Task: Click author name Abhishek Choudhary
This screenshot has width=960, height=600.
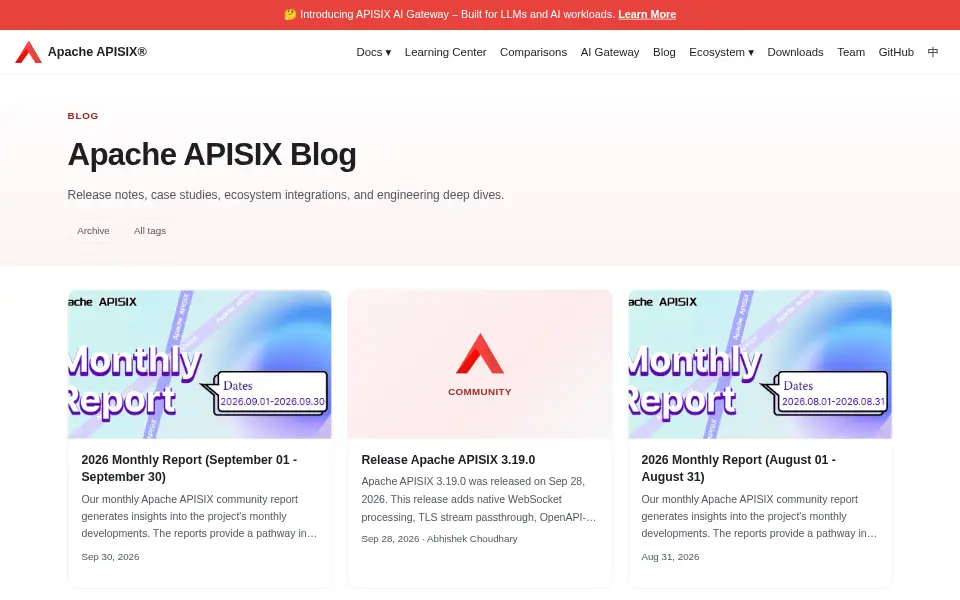Action: (472, 539)
